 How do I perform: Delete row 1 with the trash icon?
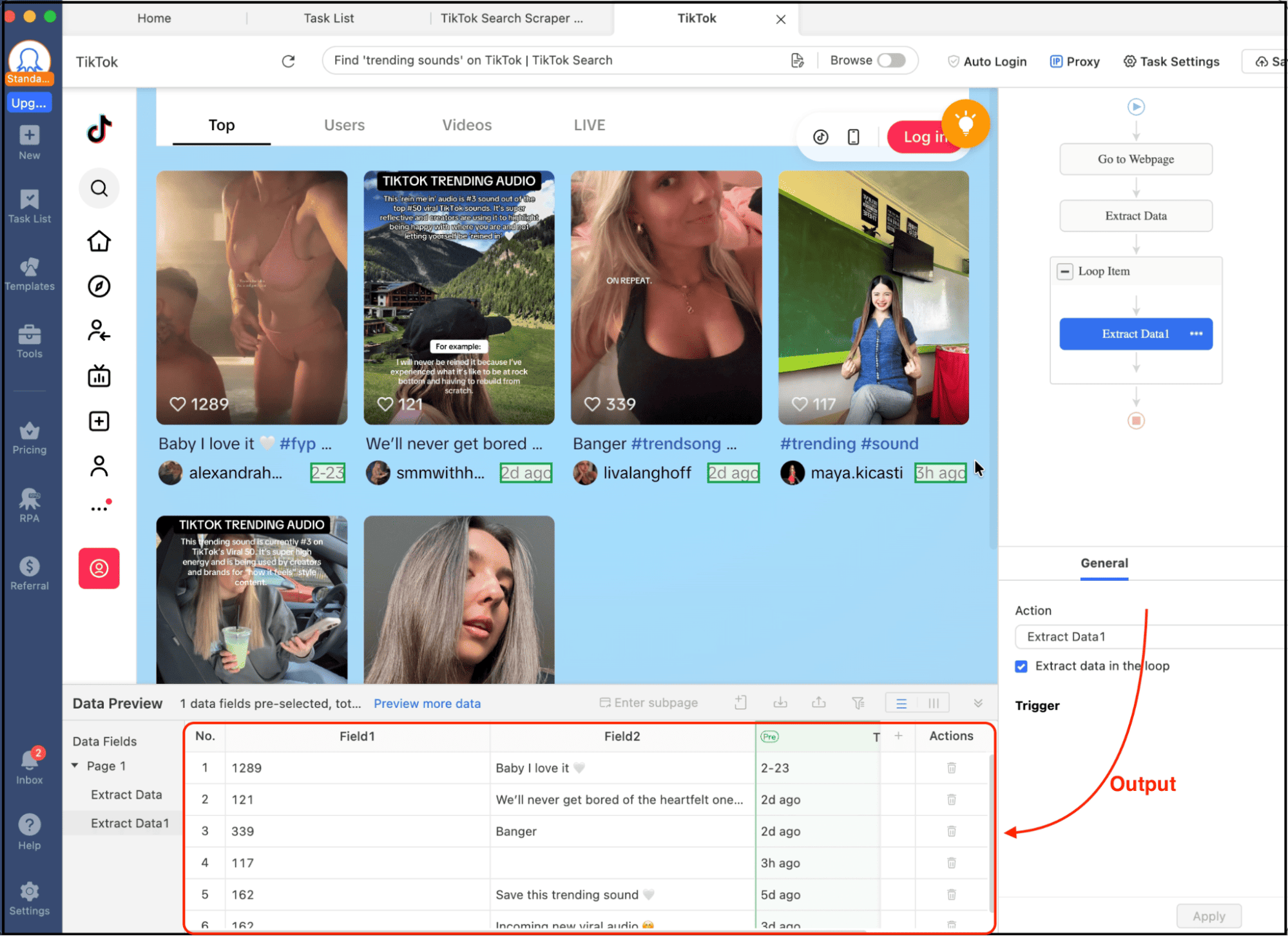pyautogui.click(x=952, y=768)
